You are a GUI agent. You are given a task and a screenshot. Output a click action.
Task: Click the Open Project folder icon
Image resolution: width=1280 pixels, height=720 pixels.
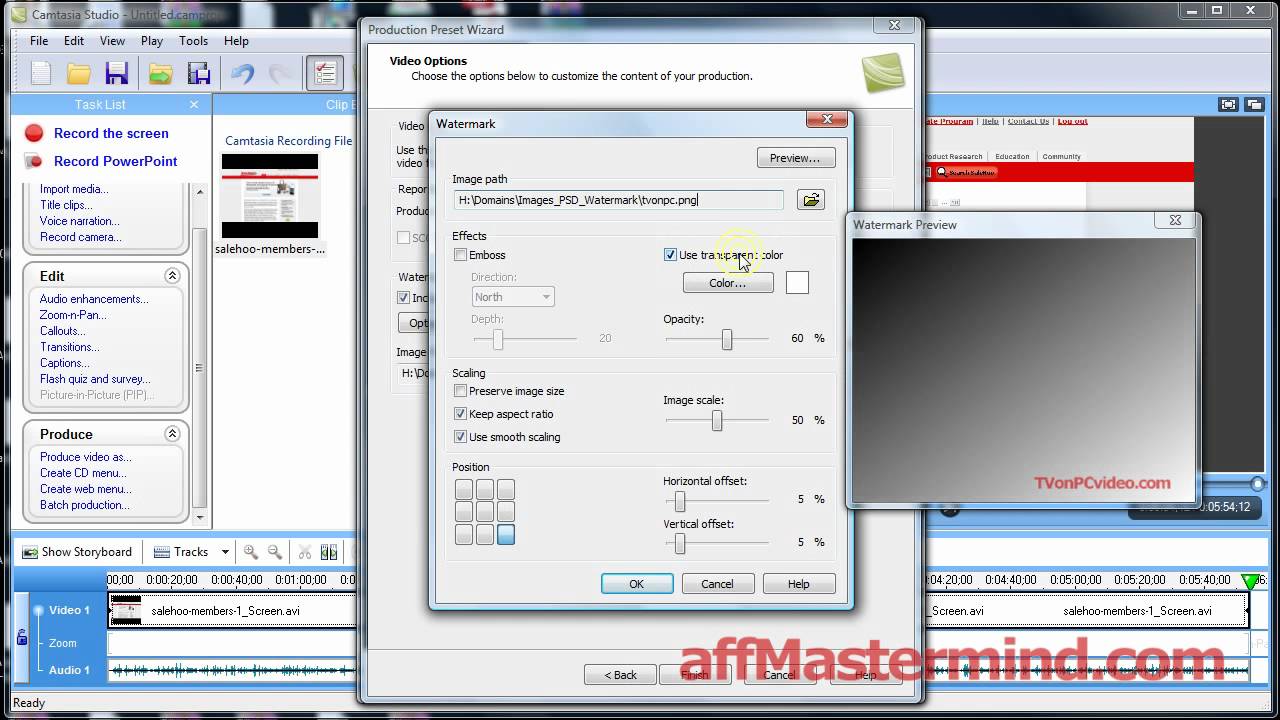coord(79,74)
